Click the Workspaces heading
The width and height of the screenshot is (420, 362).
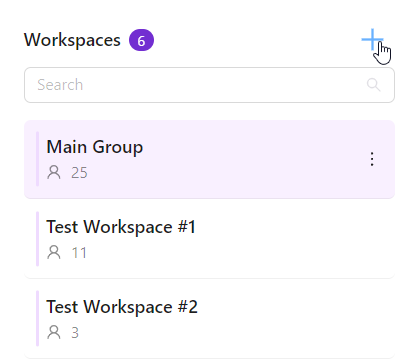tap(72, 40)
